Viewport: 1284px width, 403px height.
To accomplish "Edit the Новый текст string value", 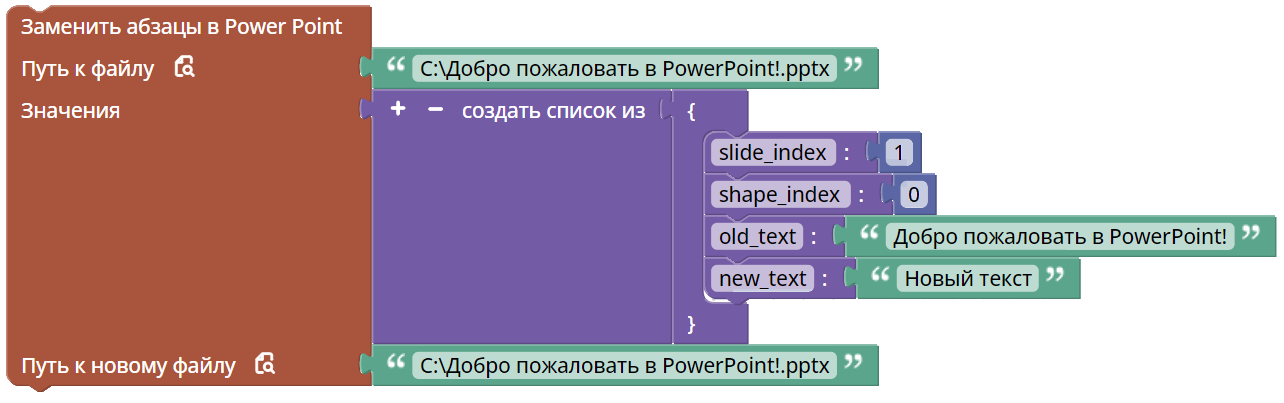I will [x=967, y=278].
